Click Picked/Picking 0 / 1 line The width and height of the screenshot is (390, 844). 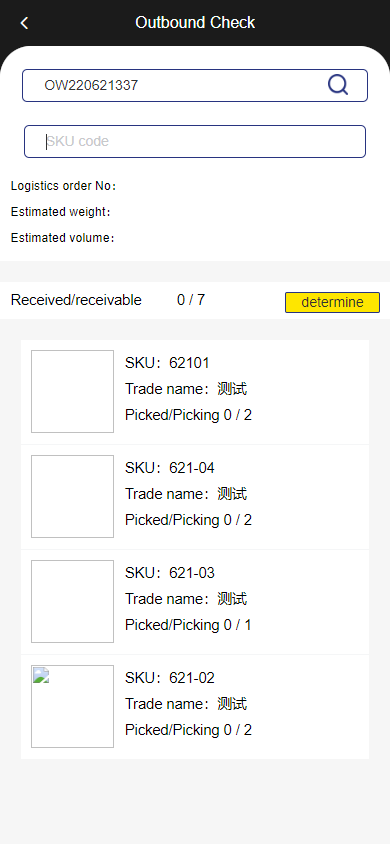click(188, 625)
